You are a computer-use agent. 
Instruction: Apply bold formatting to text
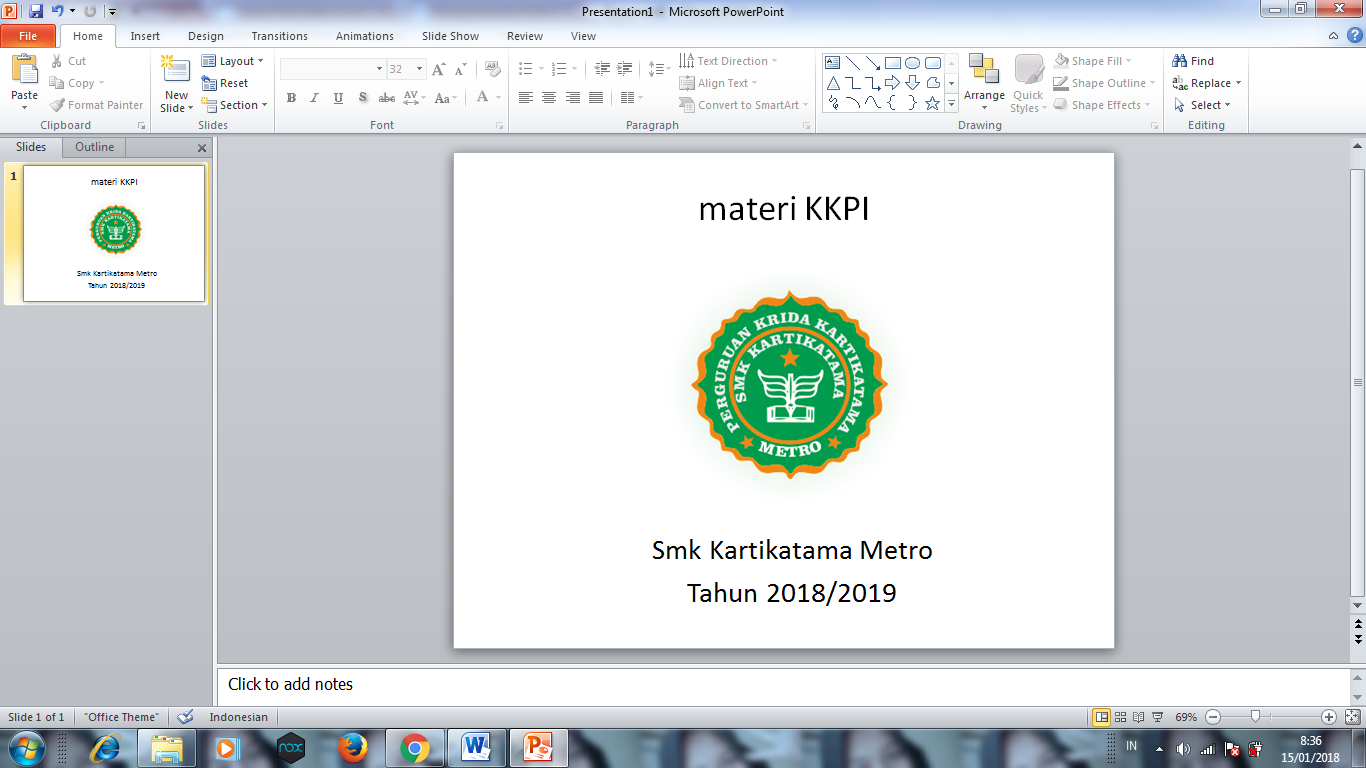[x=291, y=98]
